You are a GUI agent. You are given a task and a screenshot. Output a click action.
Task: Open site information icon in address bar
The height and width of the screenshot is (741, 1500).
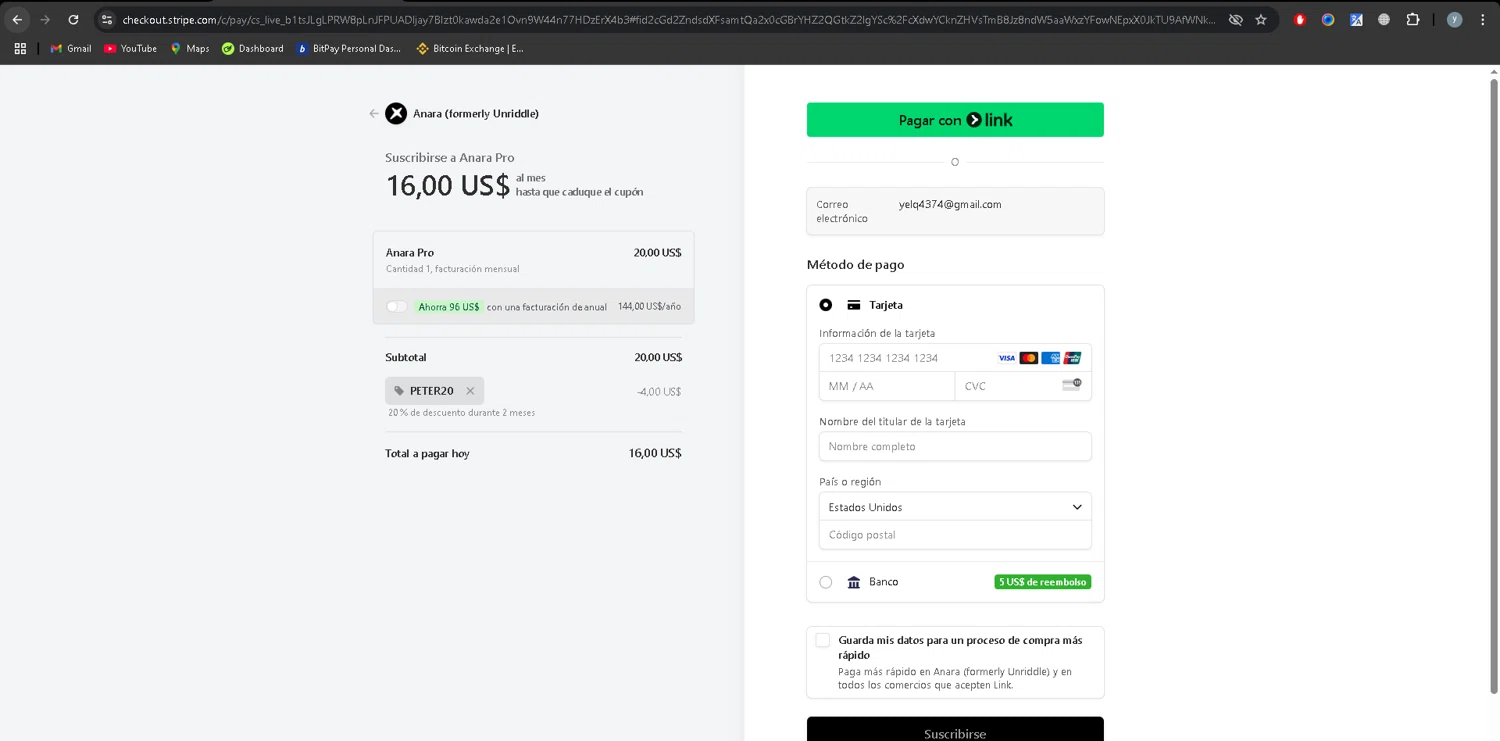pos(107,19)
